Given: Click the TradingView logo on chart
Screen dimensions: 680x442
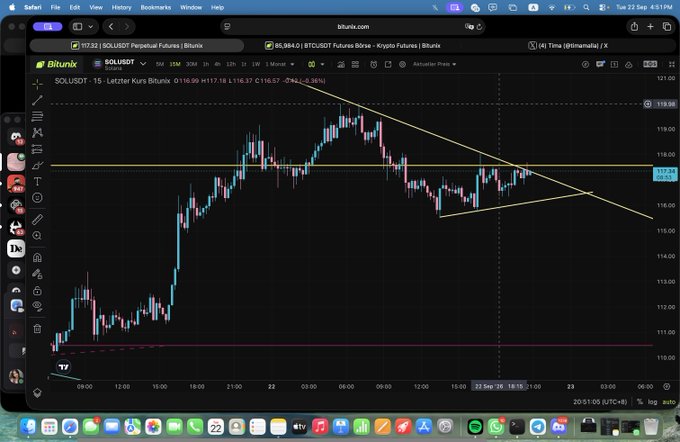Looking at the screenshot, I should [64, 367].
